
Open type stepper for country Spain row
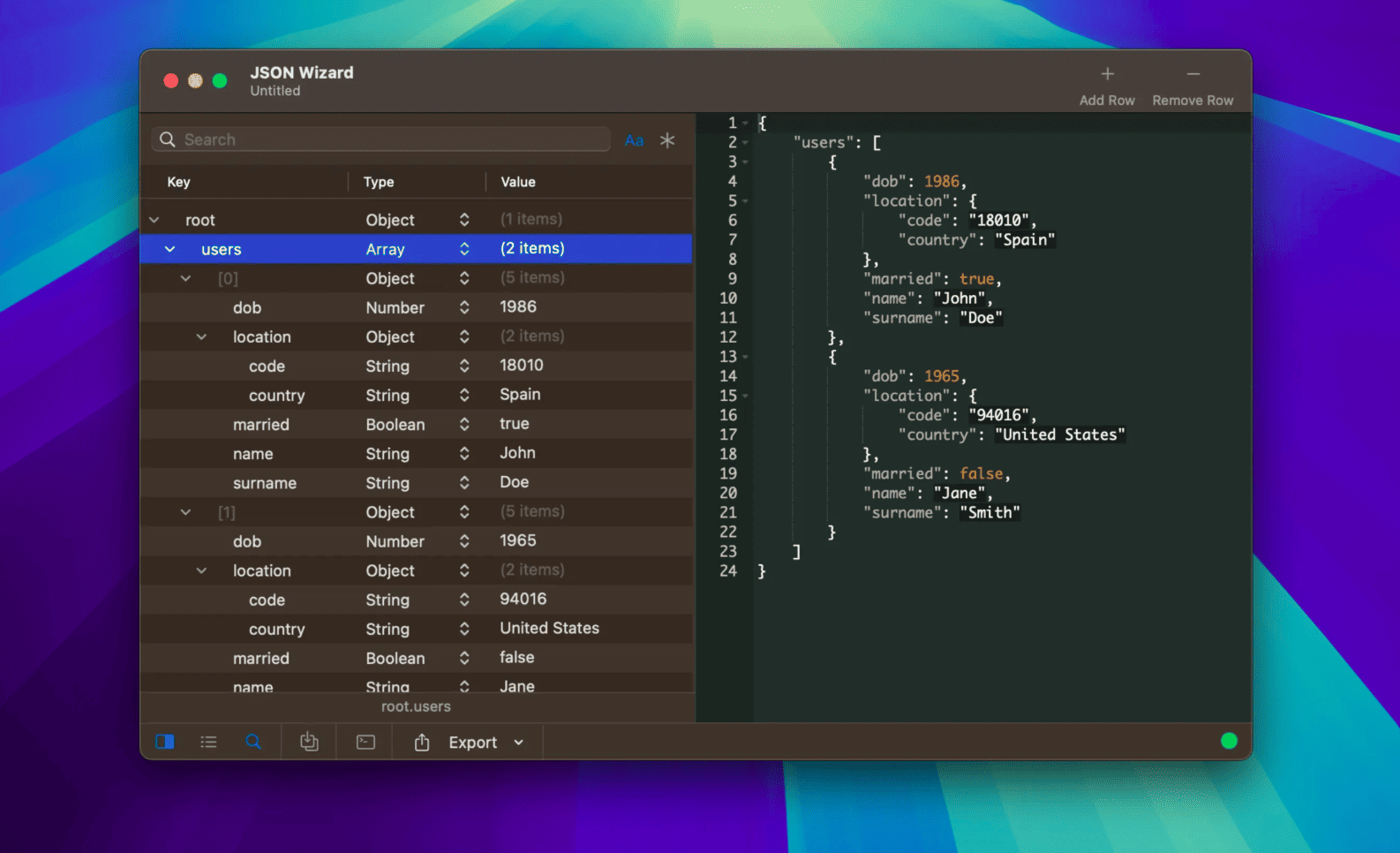(x=464, y=395)
